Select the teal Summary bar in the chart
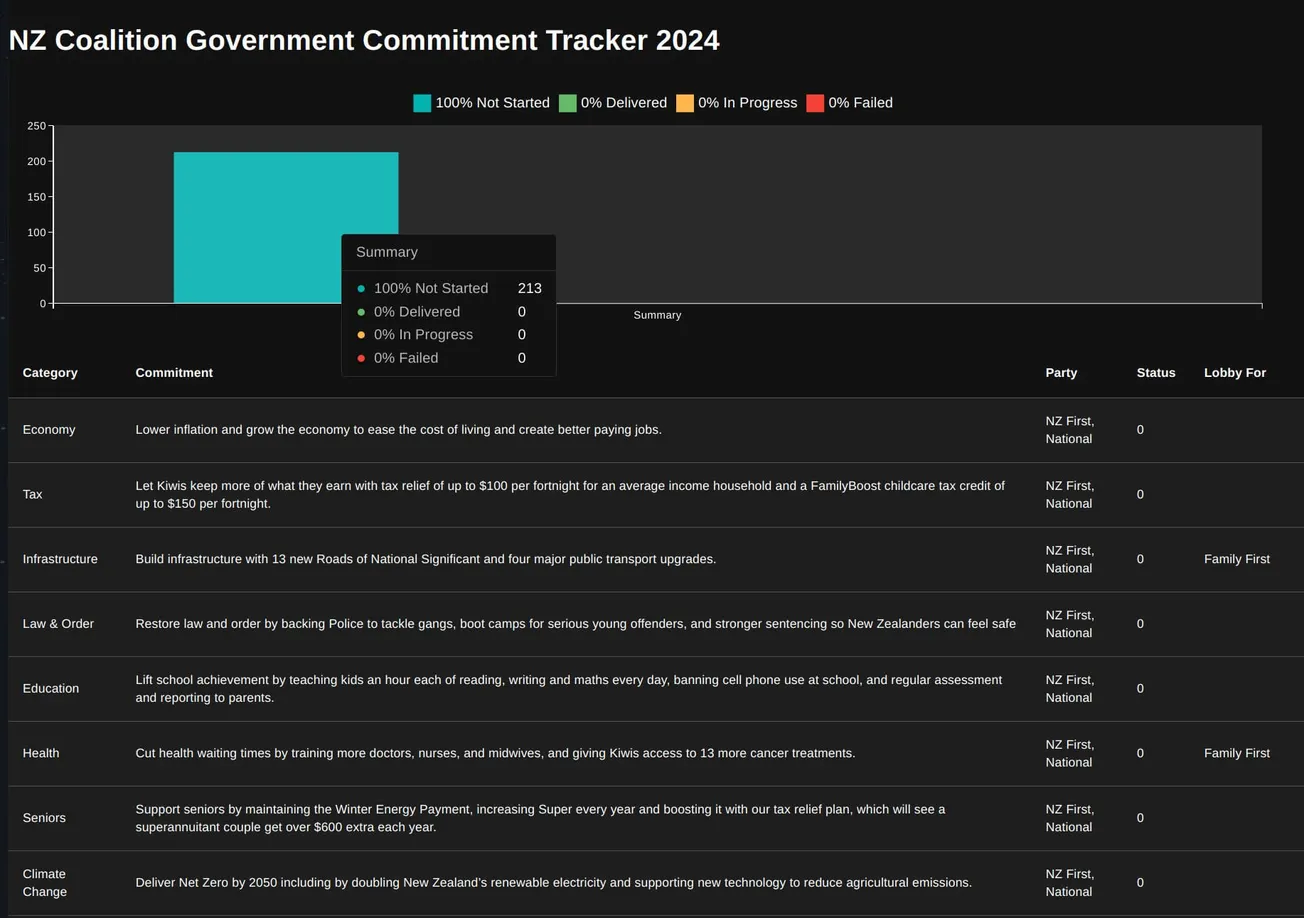 click(286, 200)
